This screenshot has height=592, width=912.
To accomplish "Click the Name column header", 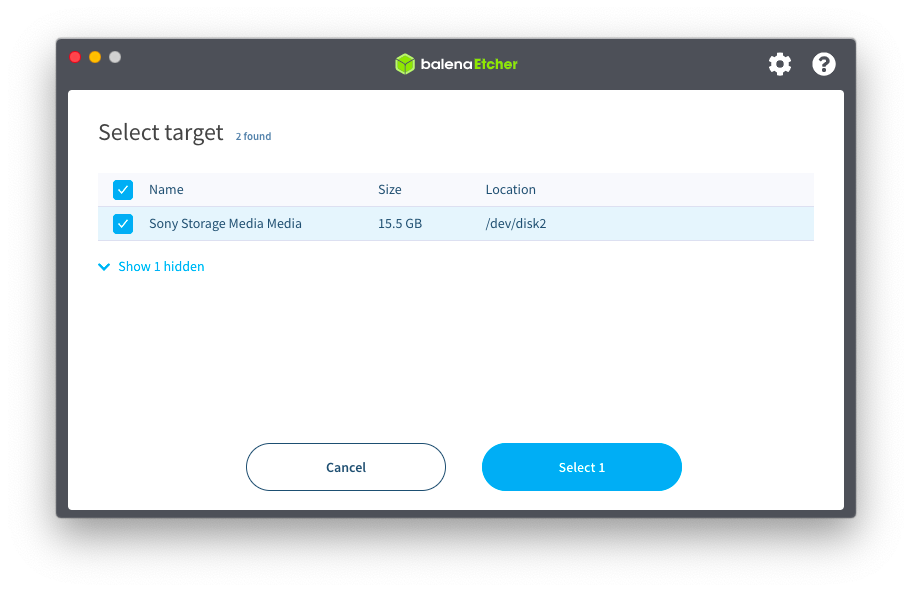I will point(166,190).
